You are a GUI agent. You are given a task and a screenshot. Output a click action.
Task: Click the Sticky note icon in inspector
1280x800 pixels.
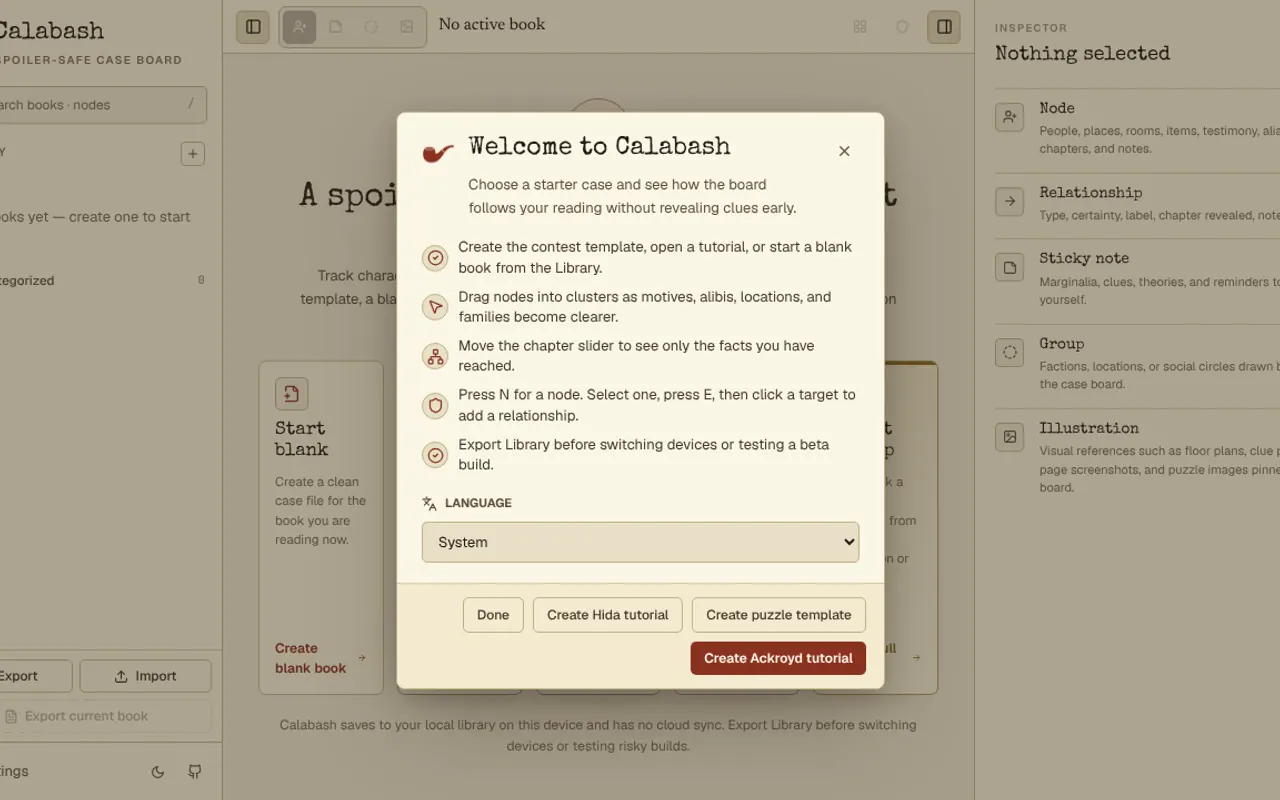(1010, 267)
